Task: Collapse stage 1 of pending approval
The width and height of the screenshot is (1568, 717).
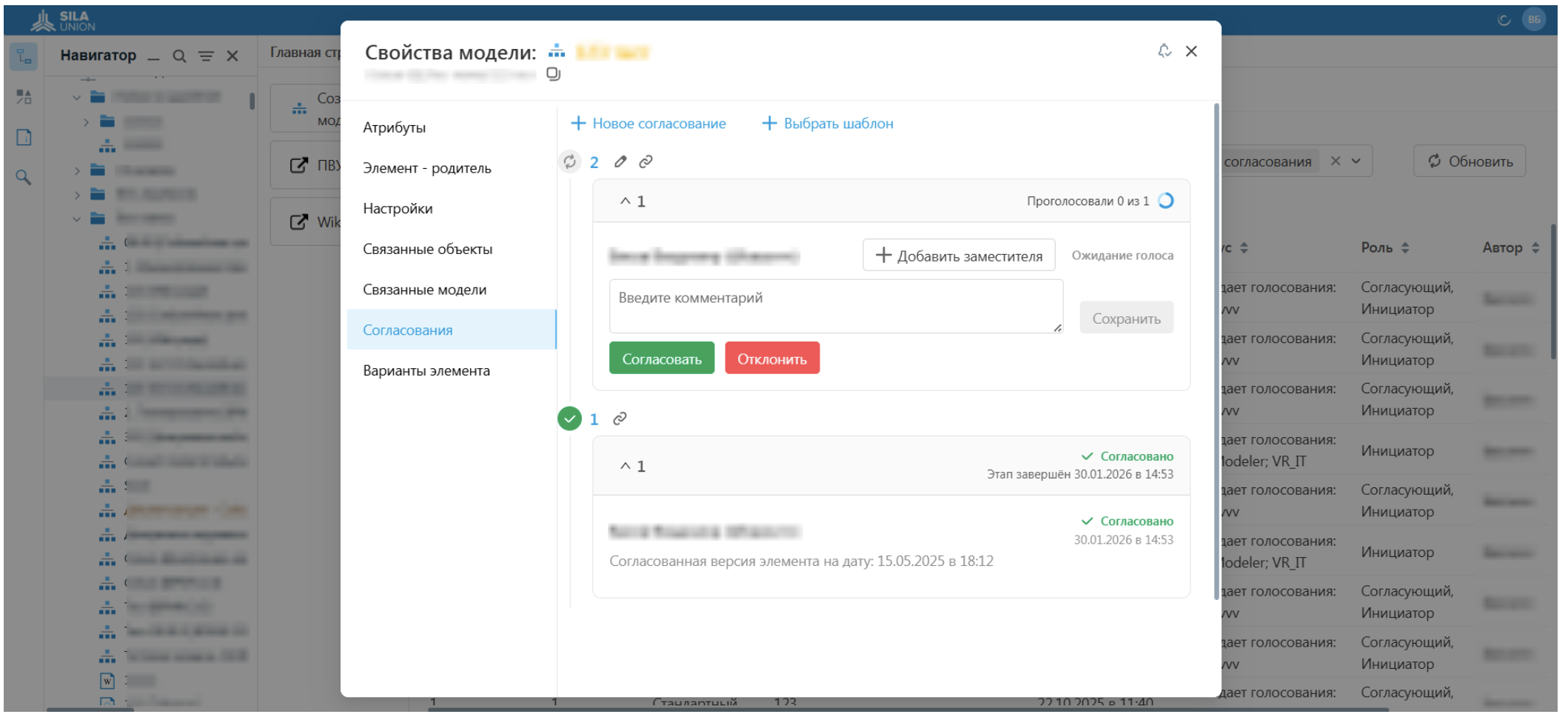Action: tap(626, 201)
